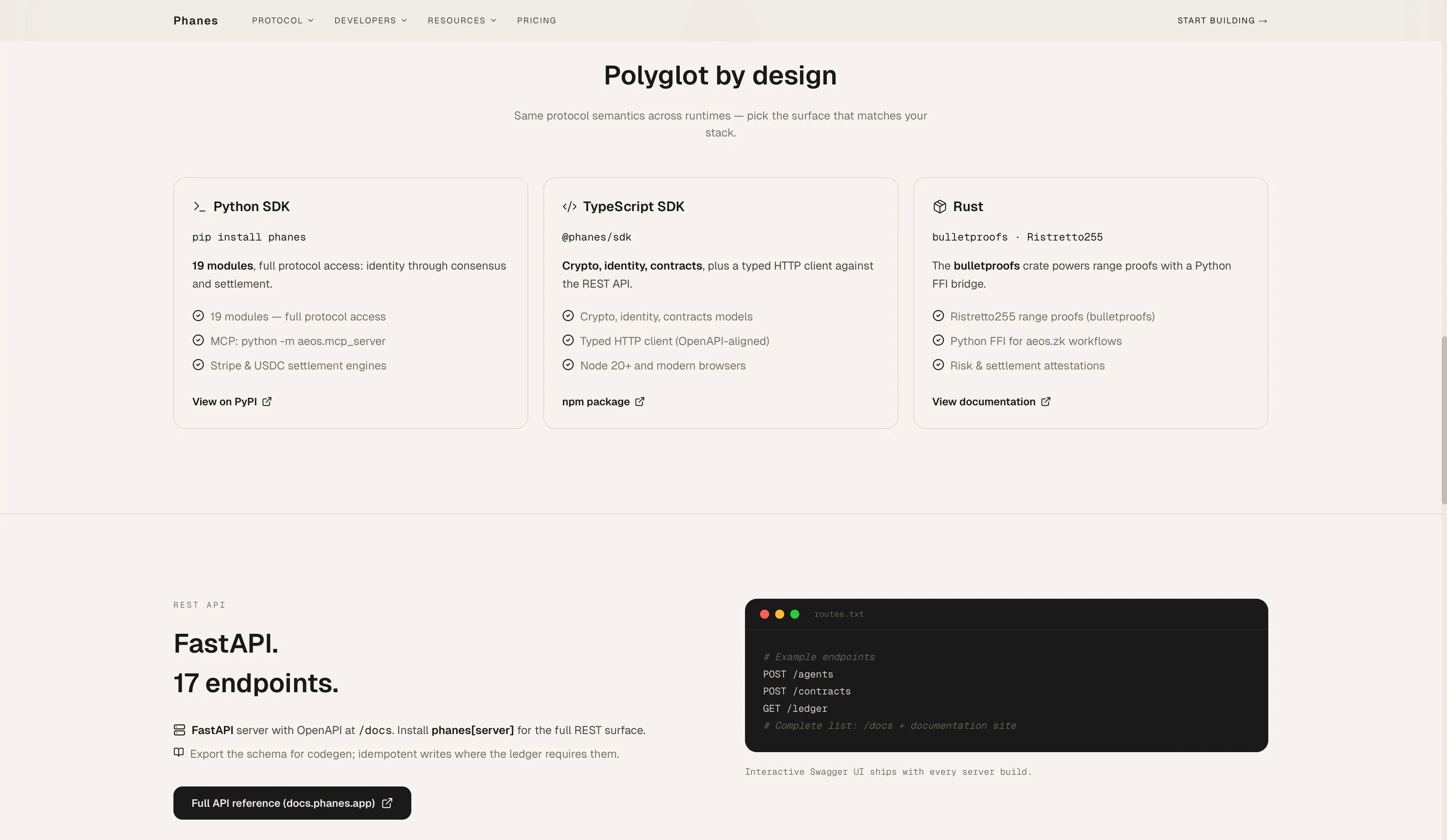Viewport: 1447px width, 840px height.
Task: Open the 'View on PyPI' link
Action: click(232, 402)
